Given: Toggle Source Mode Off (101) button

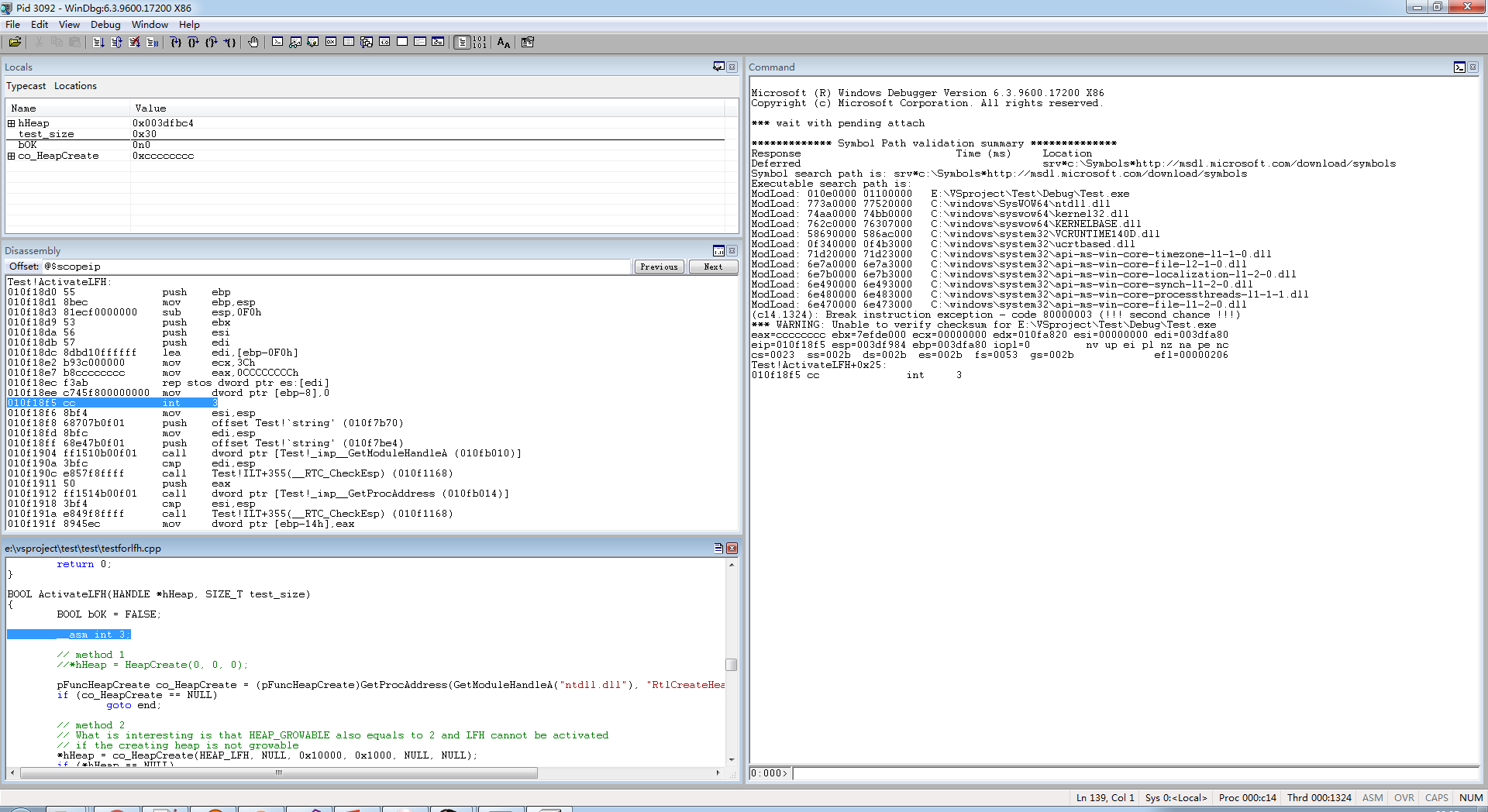Looking at the screenshot, I should pos(480,42).
